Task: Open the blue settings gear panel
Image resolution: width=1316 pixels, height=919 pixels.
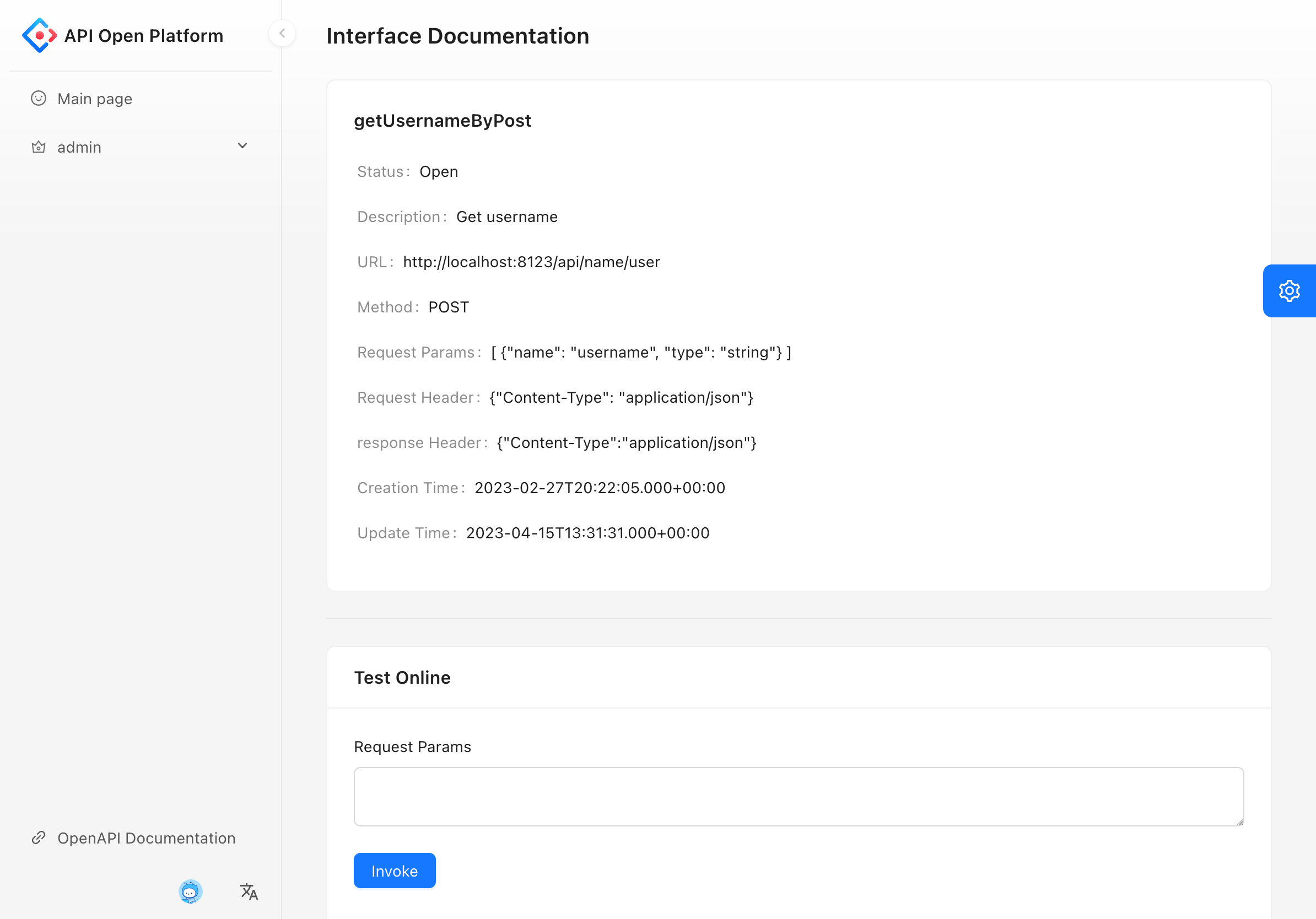Action: click(1289, 291)
